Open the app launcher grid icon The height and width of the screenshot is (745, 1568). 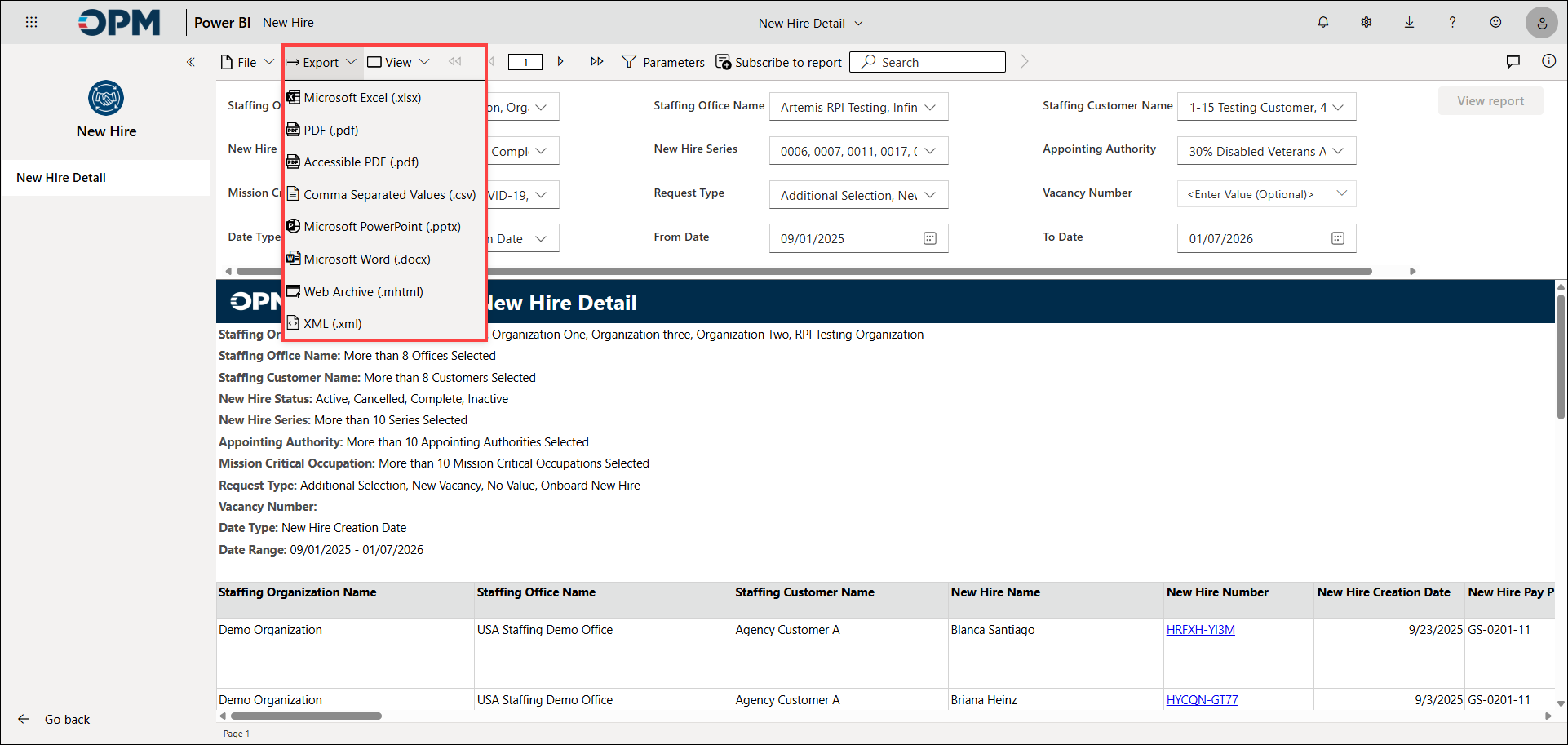tap(32, 22)
